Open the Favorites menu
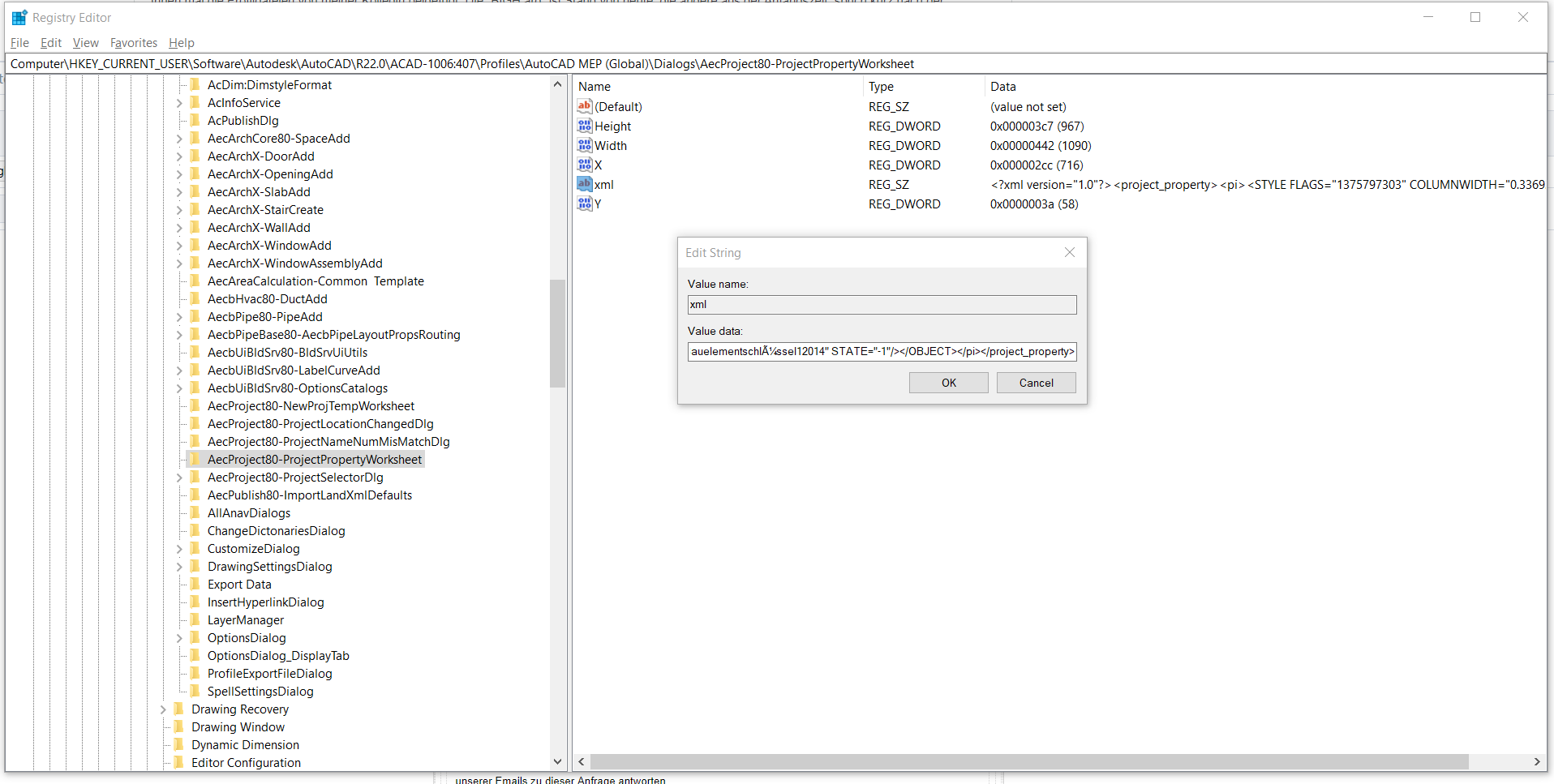The height and width of the screenshot is (784, 1554). coord(133,43)
